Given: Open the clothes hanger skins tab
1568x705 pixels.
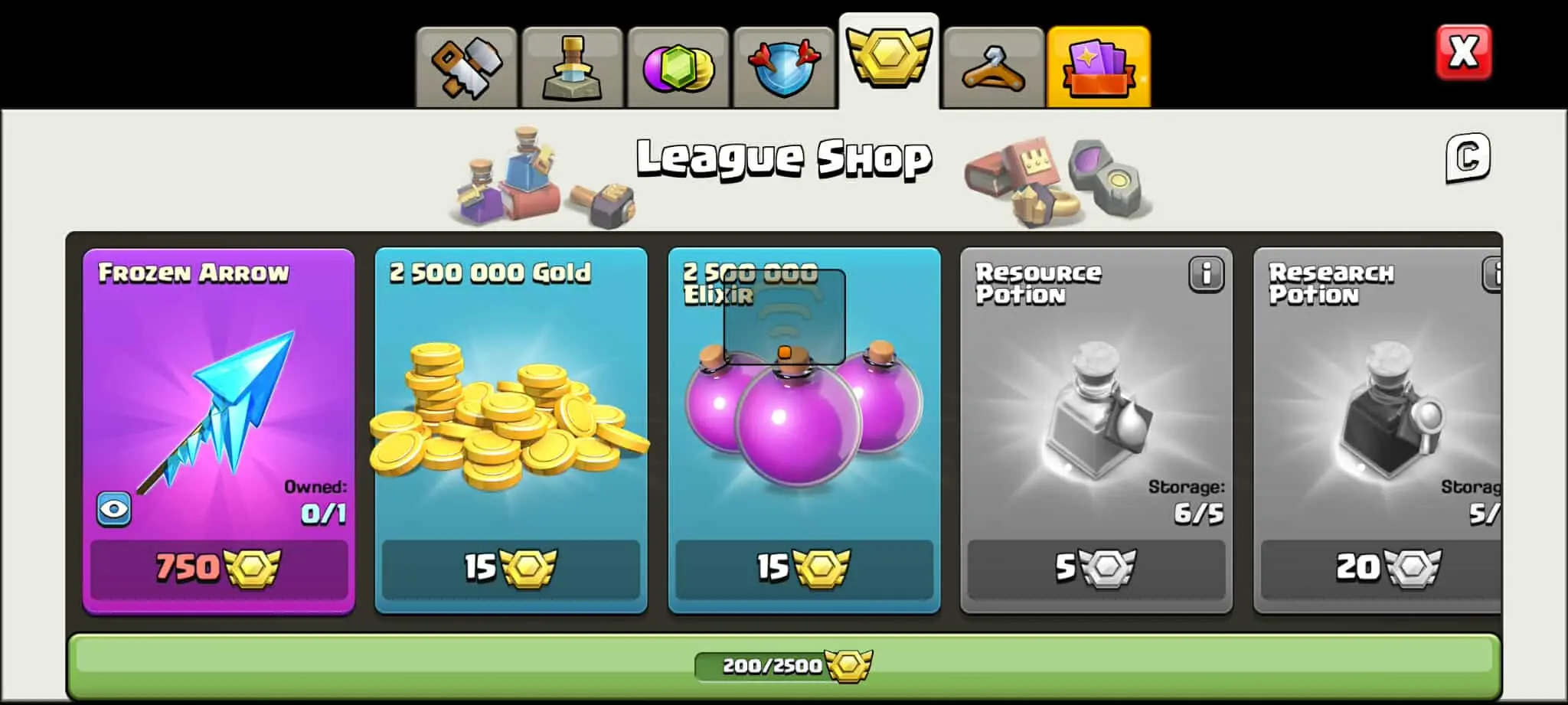Looking at the screenshot, I should click(x=994, y=67).
